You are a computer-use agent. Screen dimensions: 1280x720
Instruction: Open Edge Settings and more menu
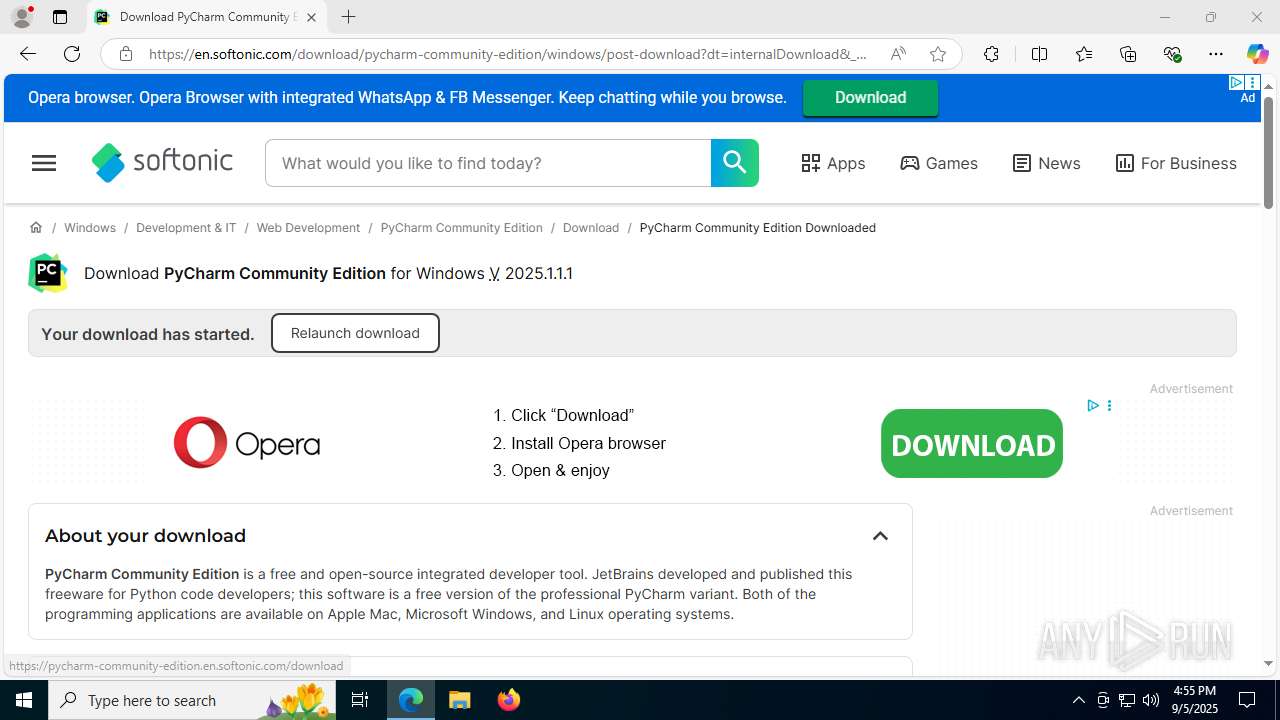click(x=1216, y=54)
